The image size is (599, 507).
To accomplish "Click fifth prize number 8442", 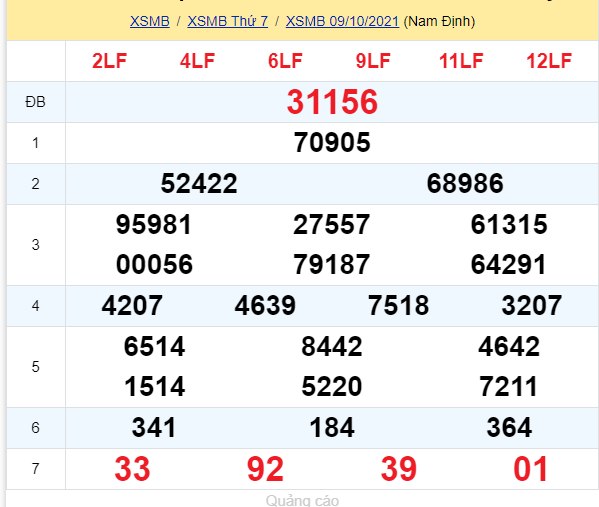I will coord(332,347).
